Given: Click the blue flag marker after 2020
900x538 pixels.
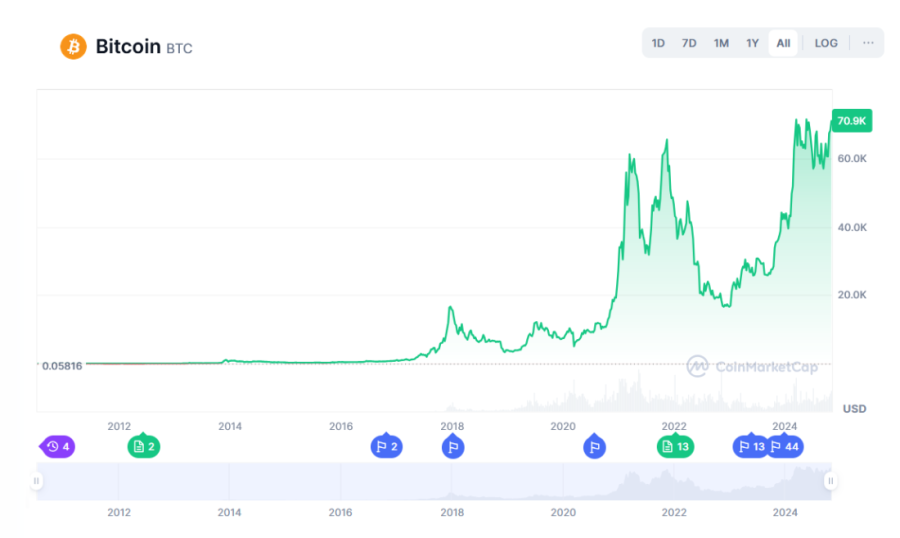Looking at the screenshot, I should point(594,446).
